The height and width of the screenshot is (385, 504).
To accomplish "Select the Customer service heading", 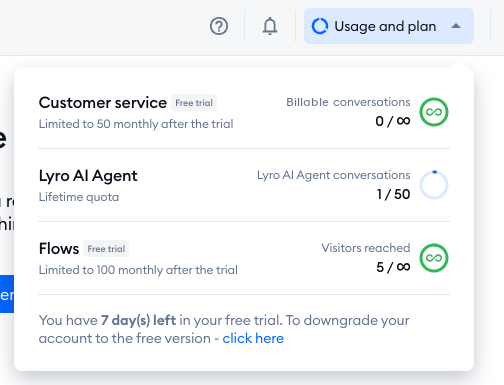I will click(x=103, y=103).
